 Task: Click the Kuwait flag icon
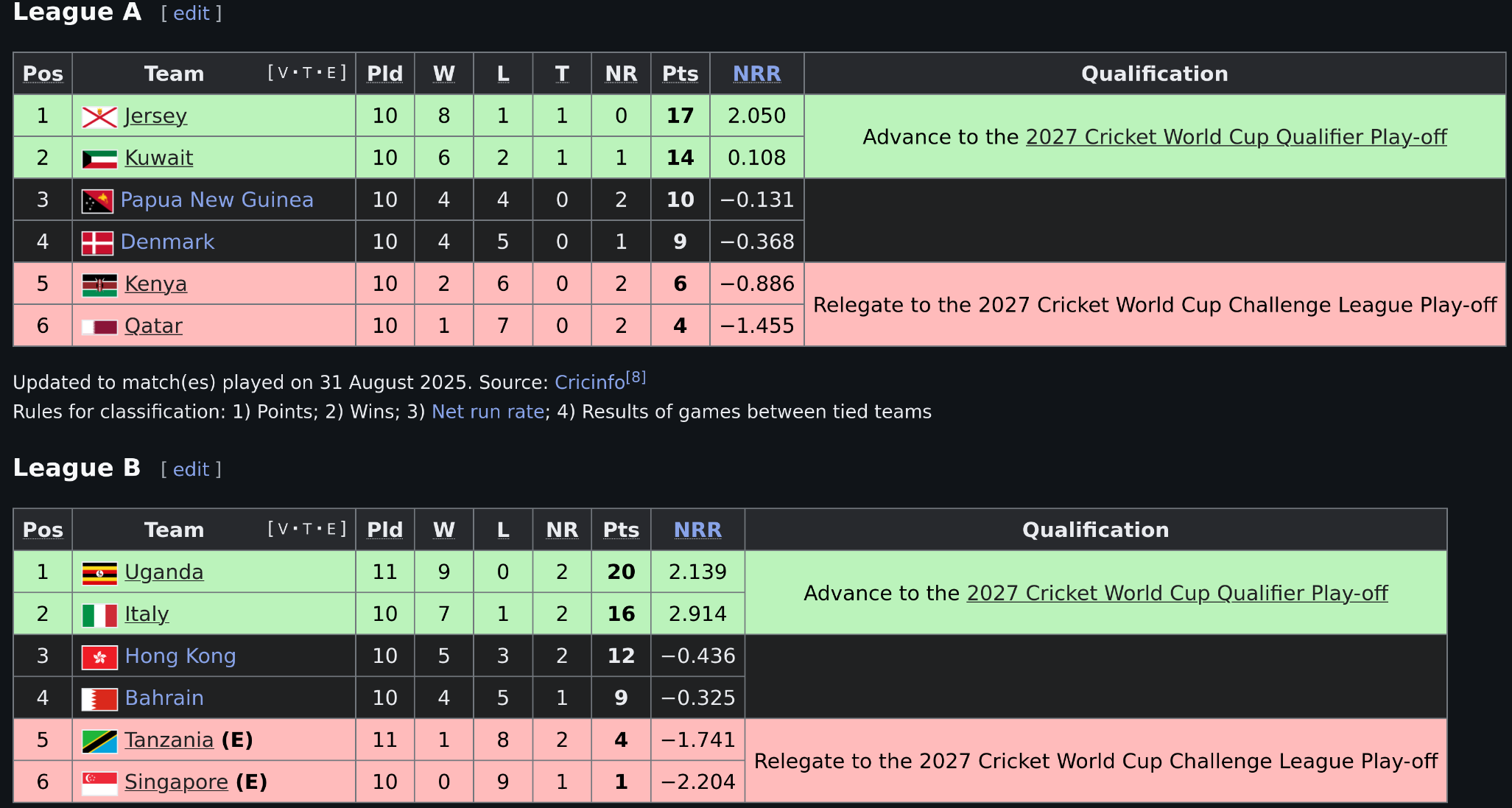pyautogui.click(x=99, y=159)
